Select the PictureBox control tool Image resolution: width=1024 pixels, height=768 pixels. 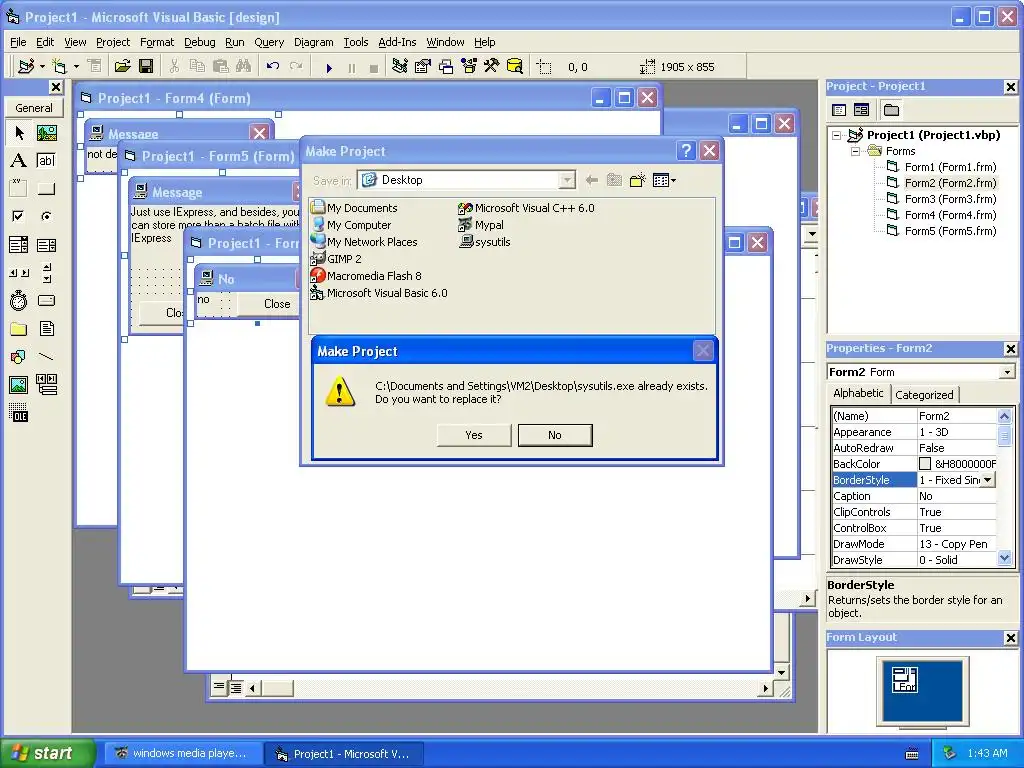pyautogui.click(x=47, y=133)
